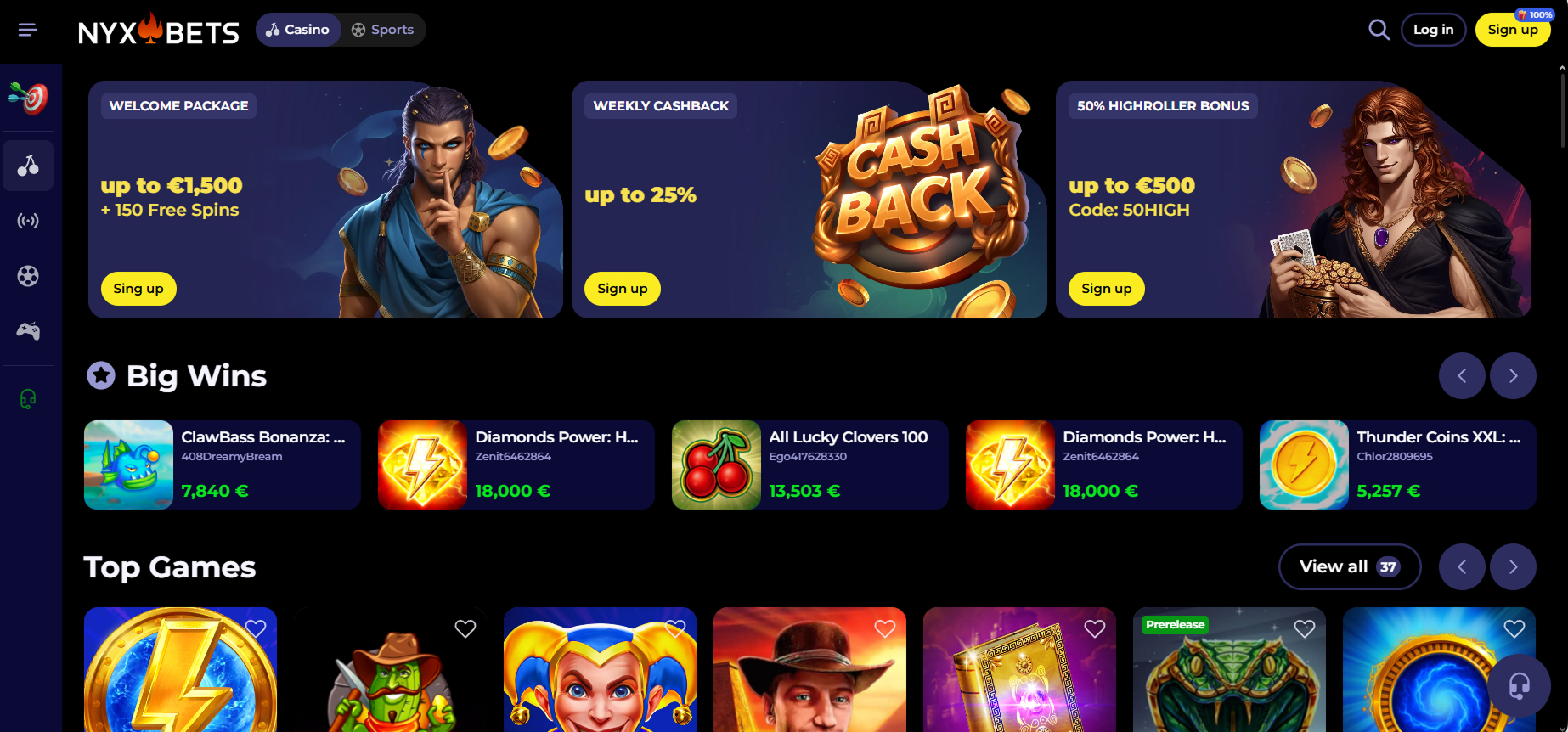Image resolution: width=1568 pixels, height=732 pixels.
Task: Toggle favorite heart on cowboy cactus game
Action: coord(465,628)
